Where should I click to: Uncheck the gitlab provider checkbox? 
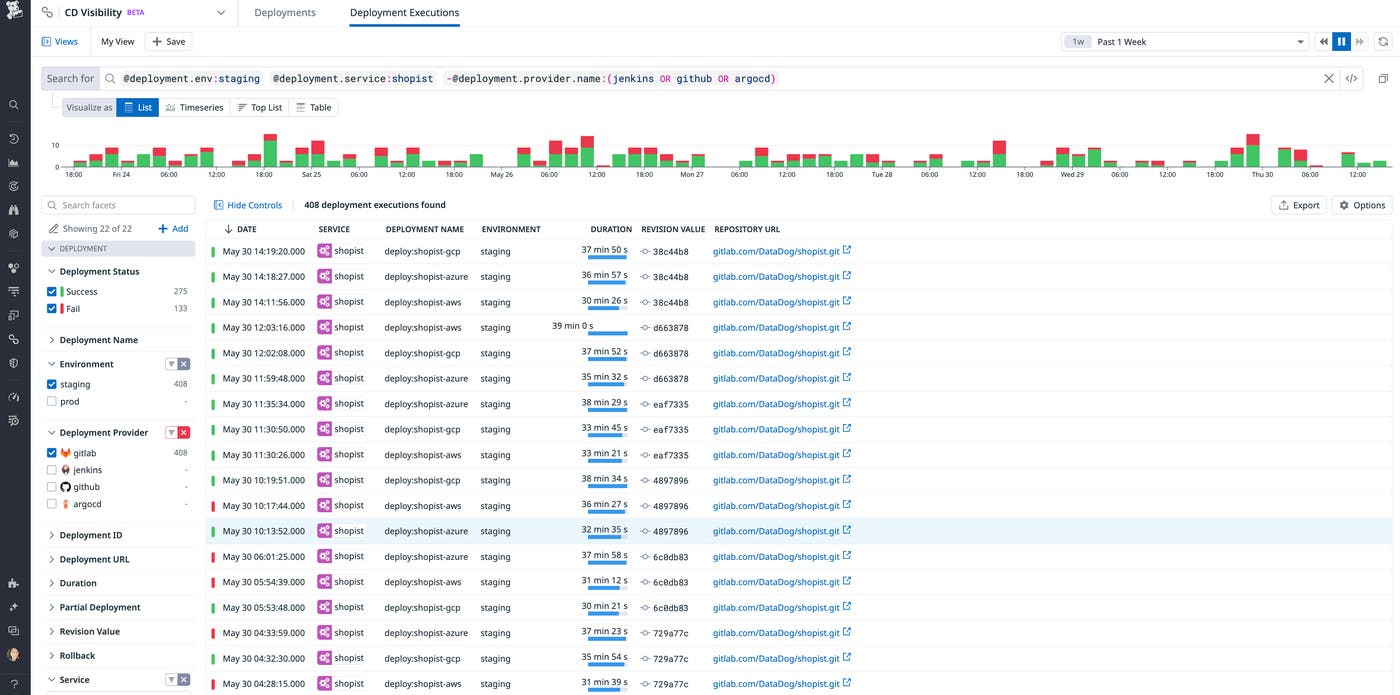(52, 453)
